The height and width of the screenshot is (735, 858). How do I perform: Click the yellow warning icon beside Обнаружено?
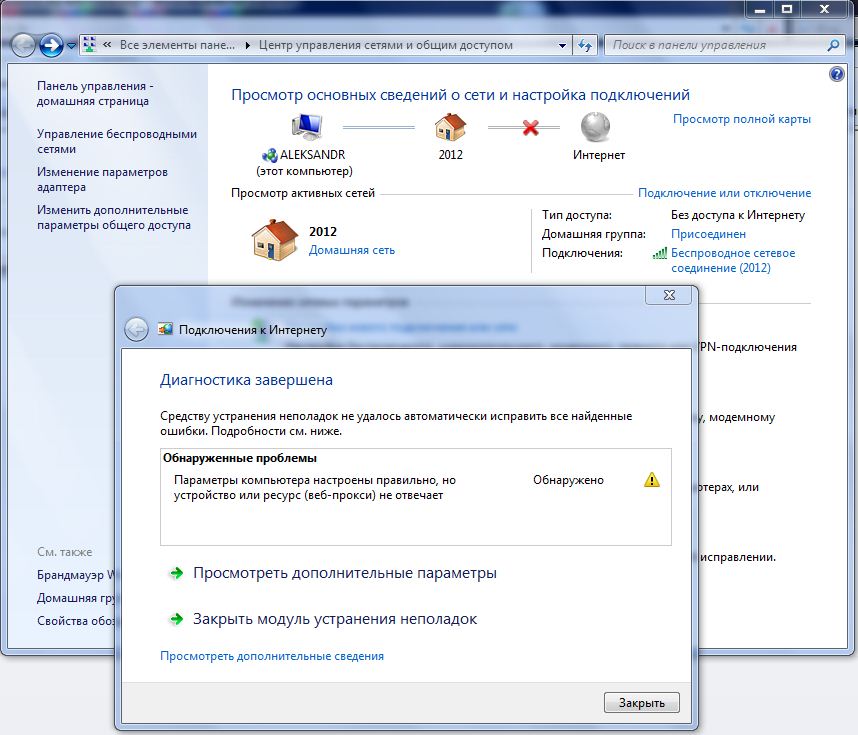[x=652, y=480]
